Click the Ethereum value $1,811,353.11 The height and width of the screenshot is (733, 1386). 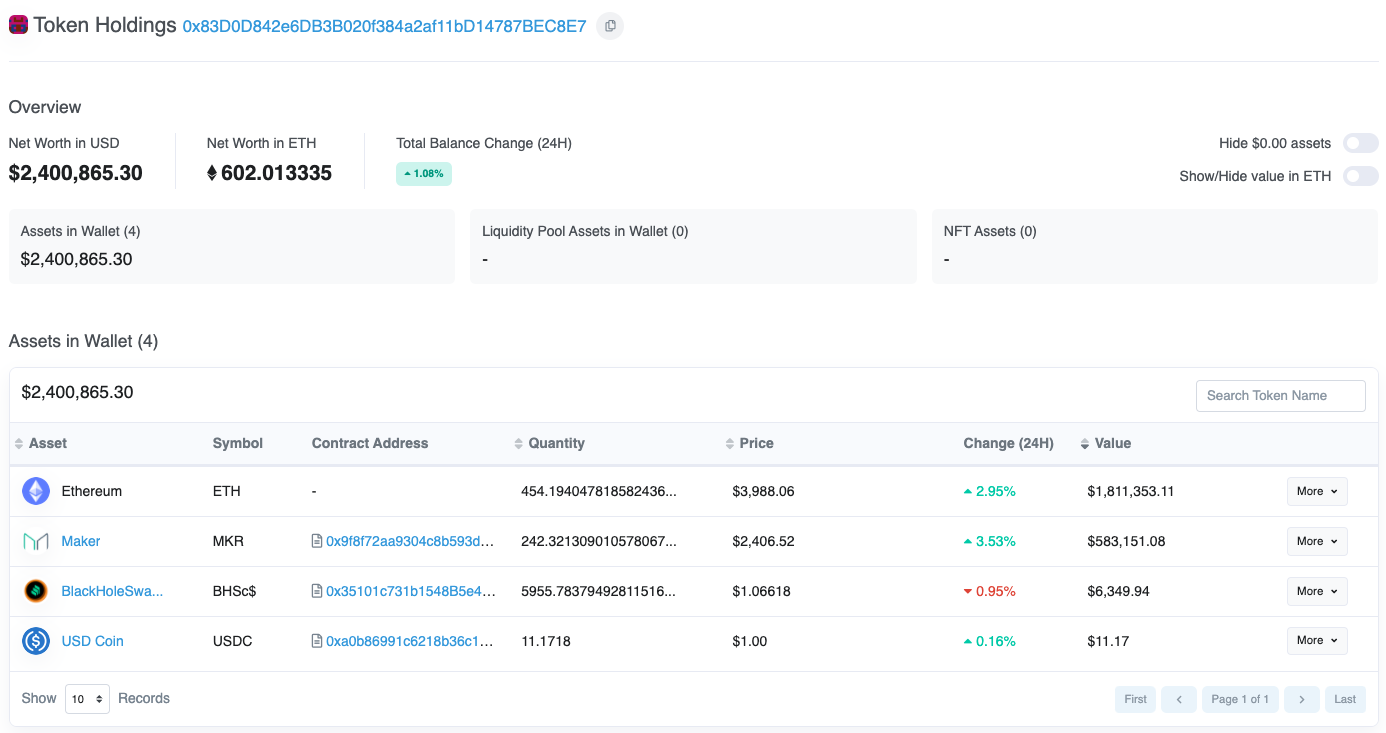click(x=1130, y=491)
